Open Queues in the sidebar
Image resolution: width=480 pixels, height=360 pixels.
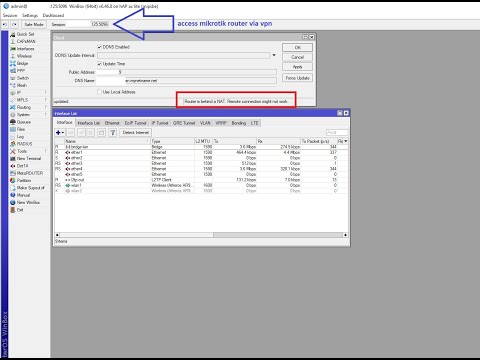tap(23, 122)
